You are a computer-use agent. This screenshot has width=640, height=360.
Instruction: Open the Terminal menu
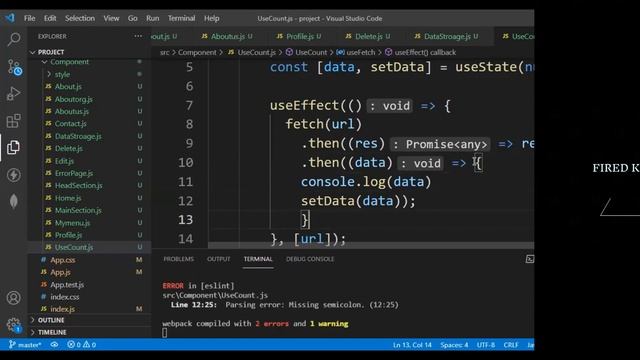[x=181, y=18]
